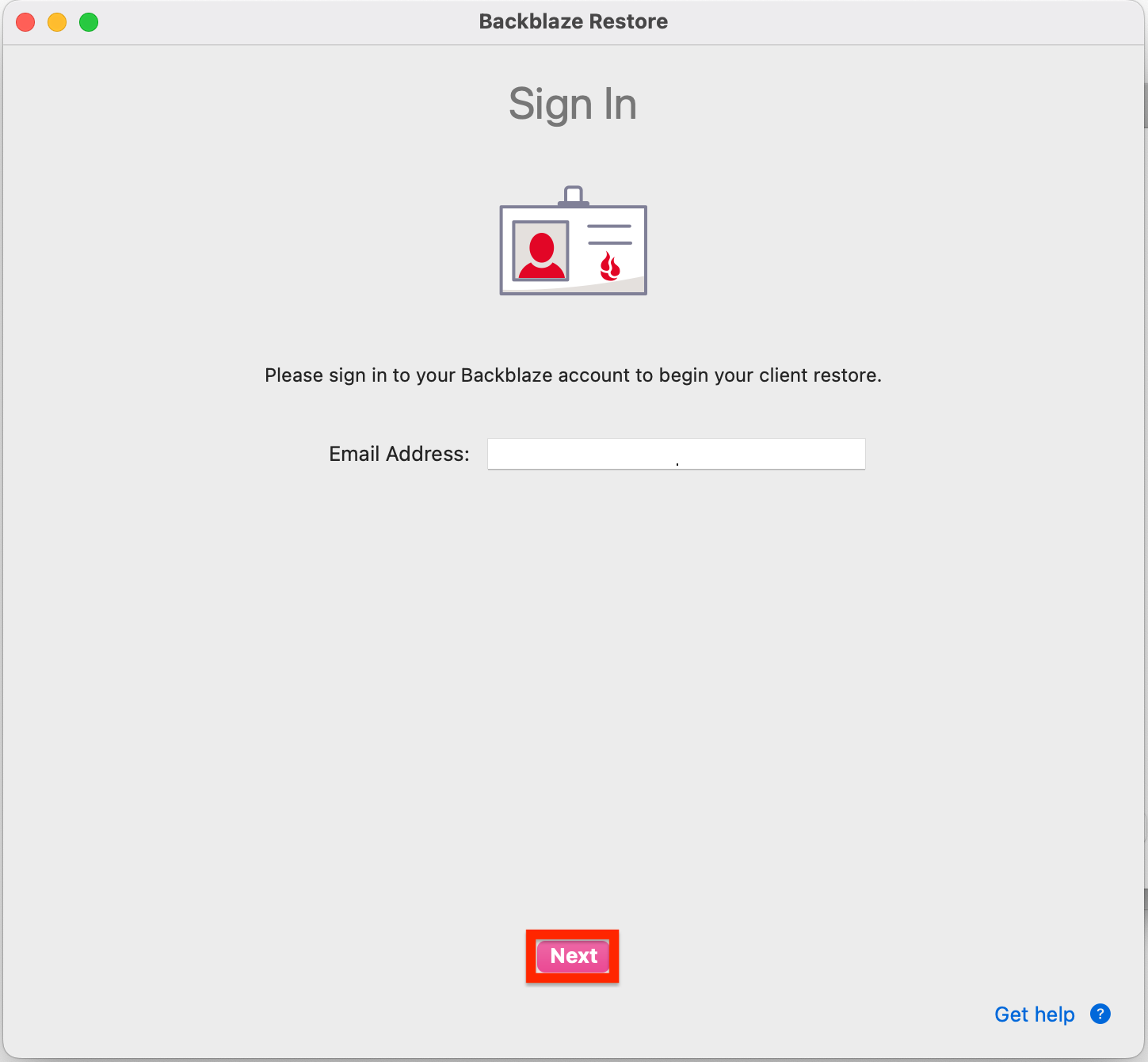
Task: Click the ID badge sign-in illustration
Action: point(574,241)
